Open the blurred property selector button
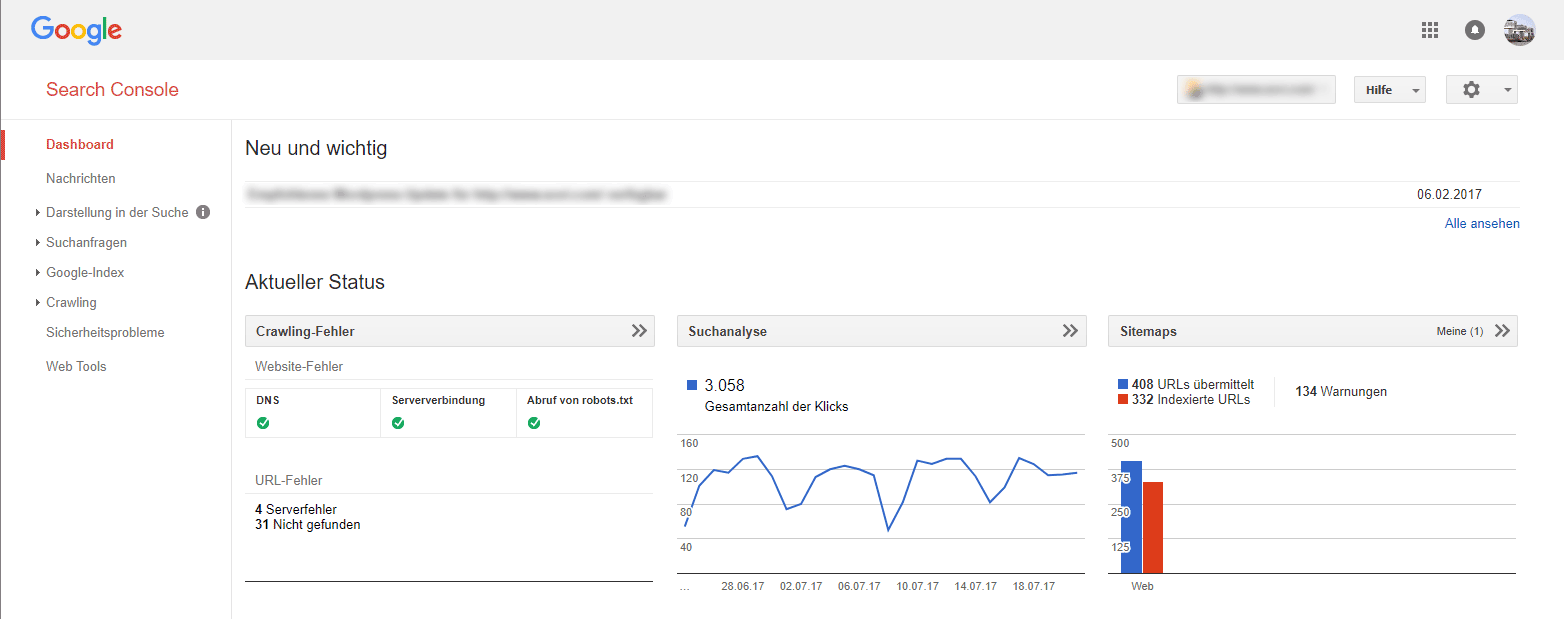 click(1256, 89)
